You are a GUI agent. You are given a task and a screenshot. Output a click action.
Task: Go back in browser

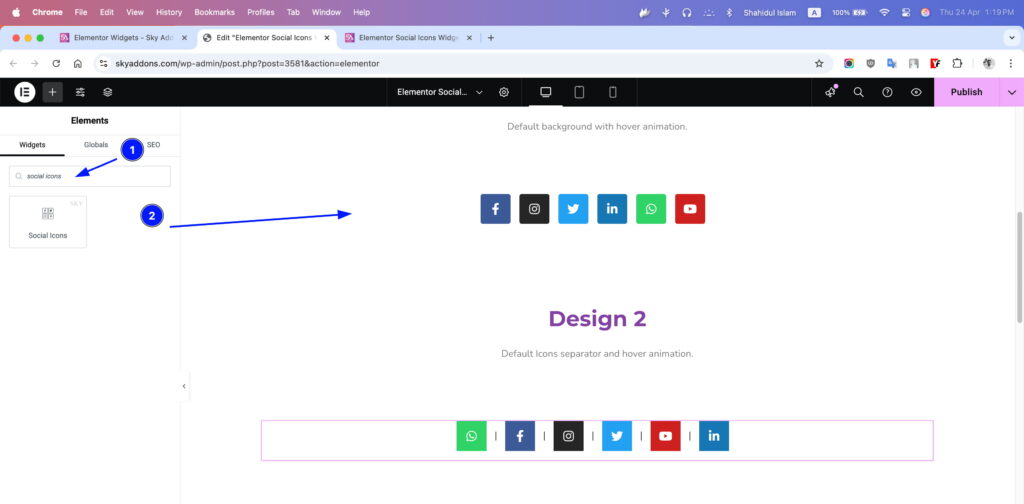tap(14, 63)
